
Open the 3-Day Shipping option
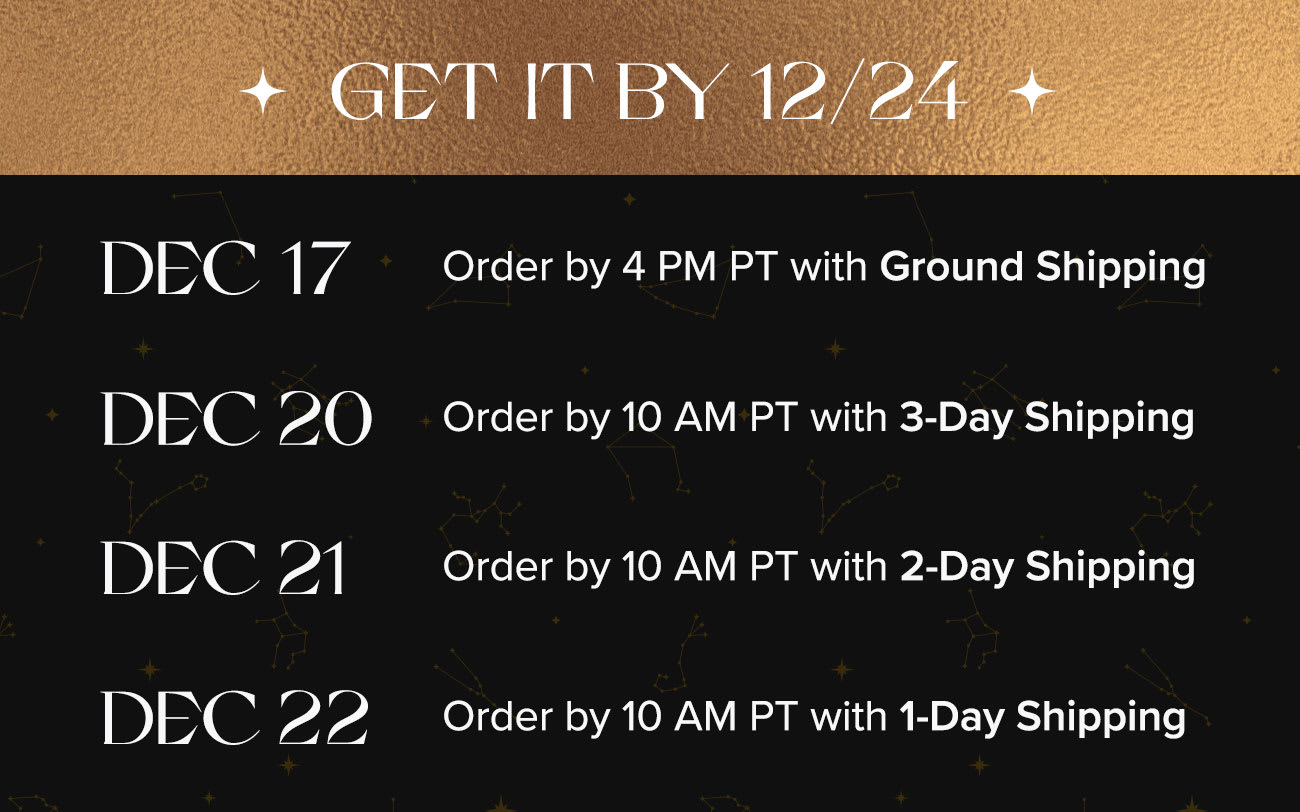click(1047, 418)
